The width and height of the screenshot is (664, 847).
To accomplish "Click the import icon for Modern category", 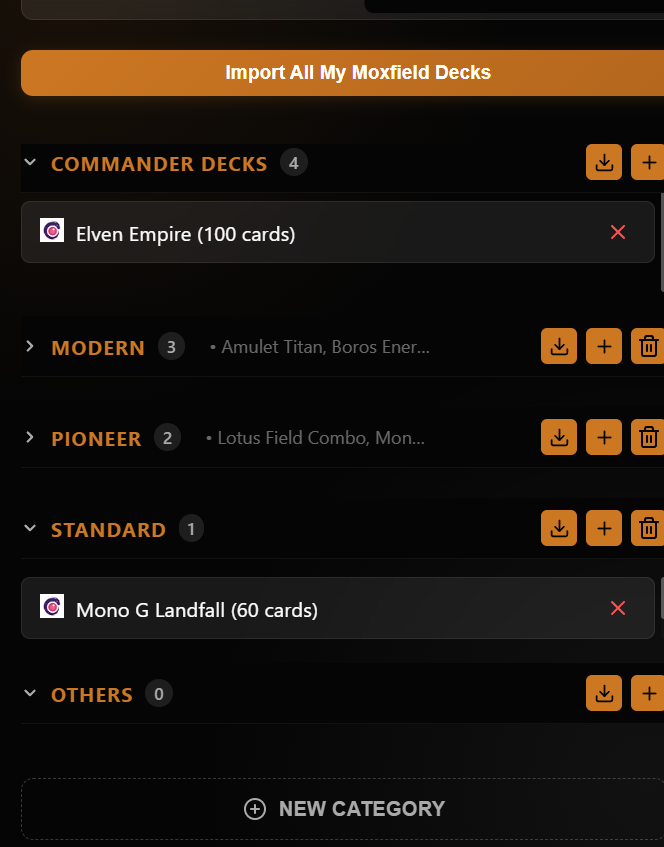I will click(559, 347).
